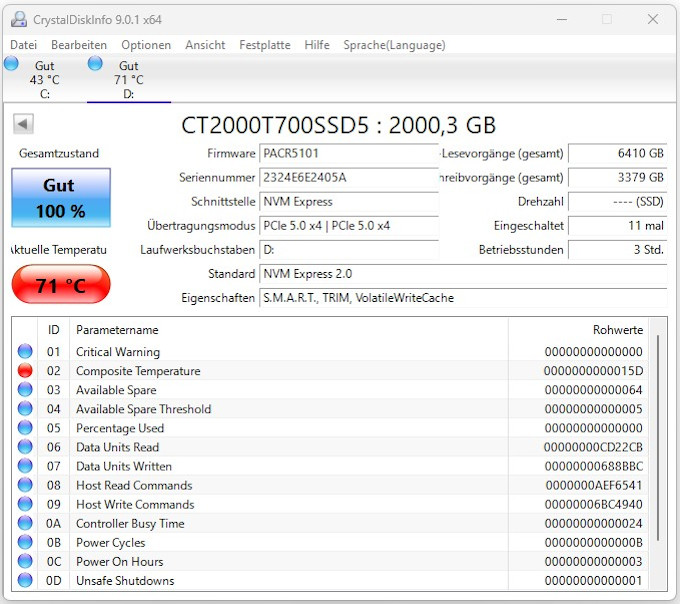680x604 pixels.
Task: Click the status icon for Data Units Written
Action: (x=25, y=466)
